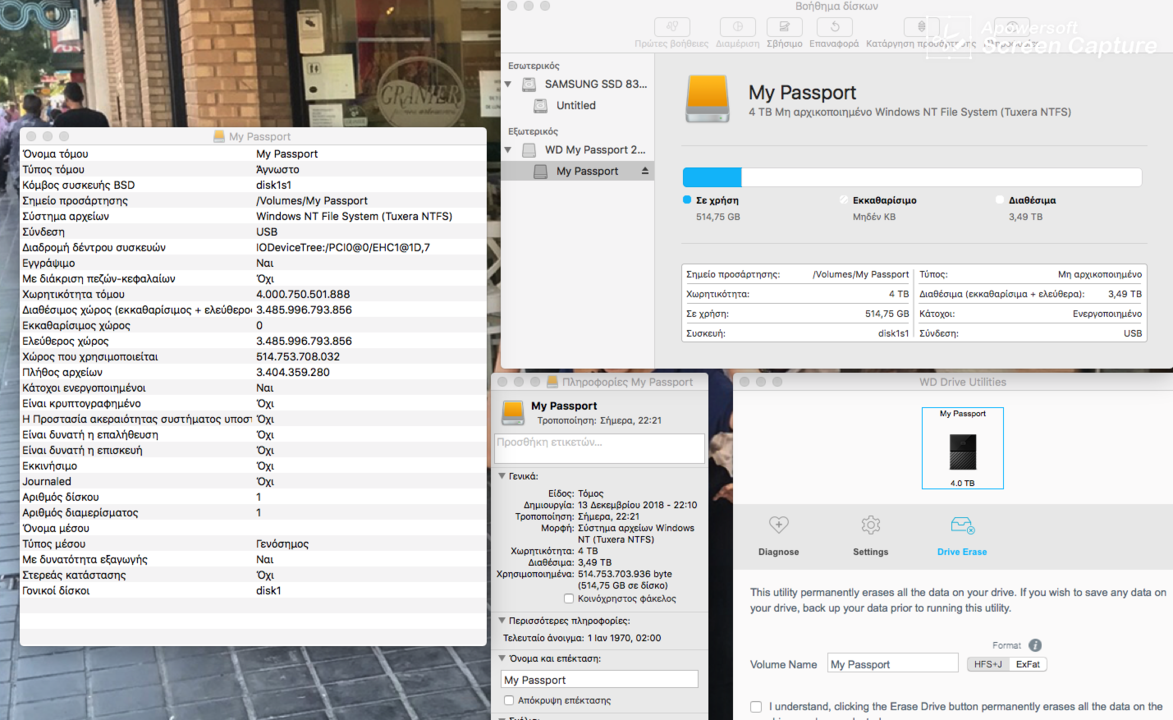Click the Κατάργηση προσάρτησης toolbar icon

click(922, 27)
